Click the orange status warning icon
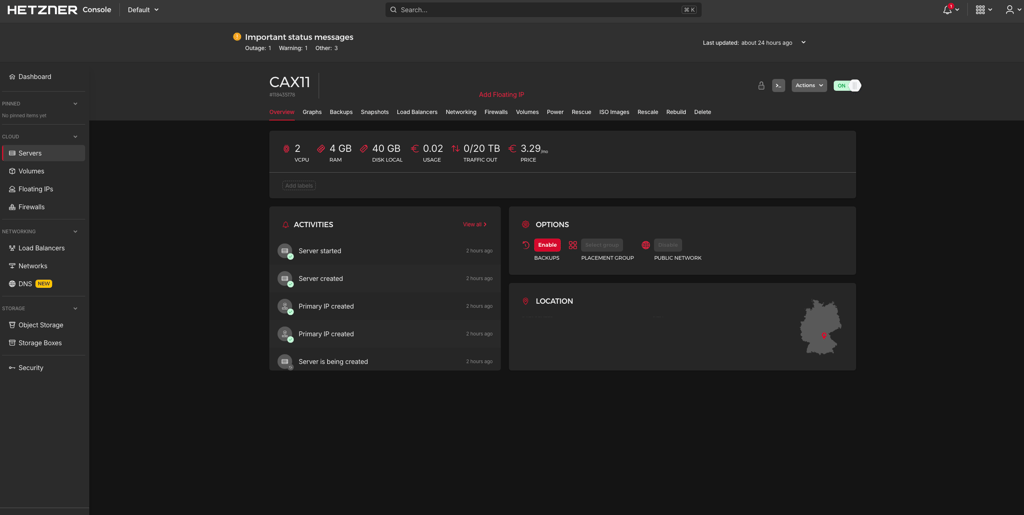The width and height of the screenshot is (1024, 515). click(x=237, y=37)
